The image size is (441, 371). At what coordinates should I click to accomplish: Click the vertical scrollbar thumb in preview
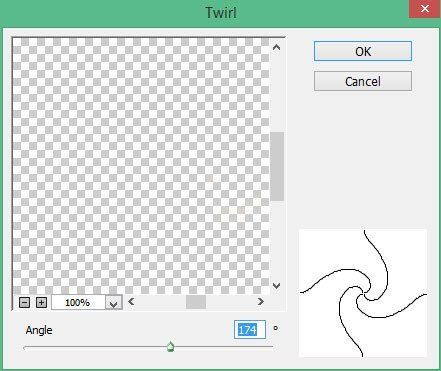pos(277,166)
